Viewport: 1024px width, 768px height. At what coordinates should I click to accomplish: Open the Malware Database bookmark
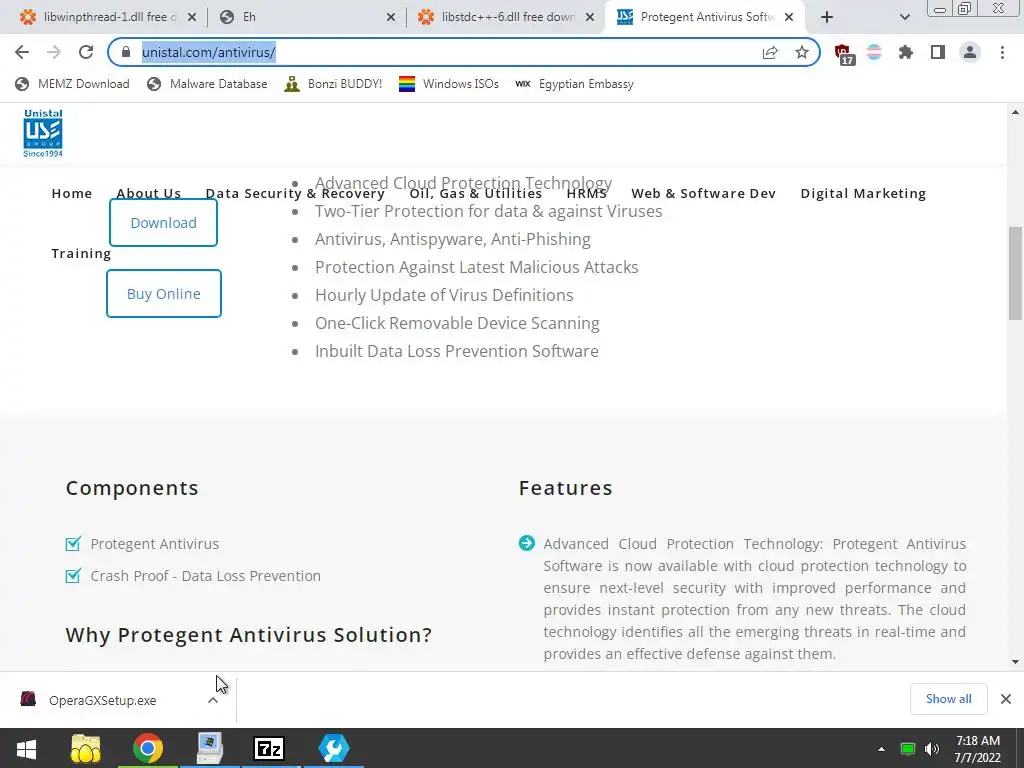208,84
